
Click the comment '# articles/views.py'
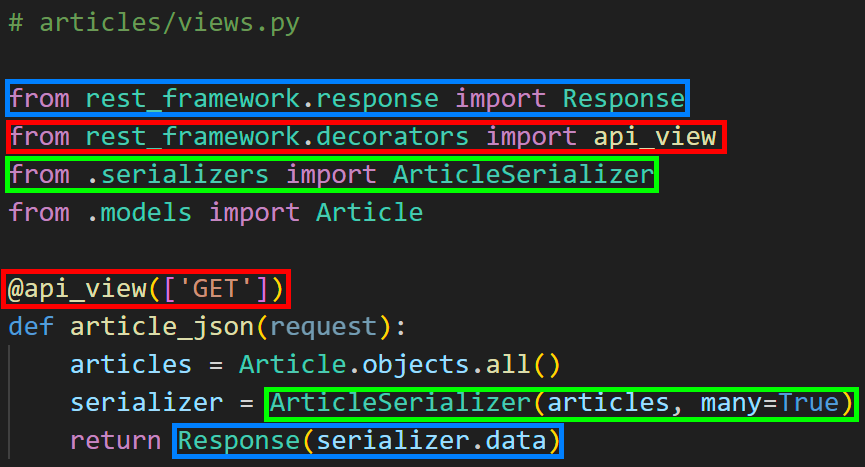pyautogui.click(x=154, y=23)
